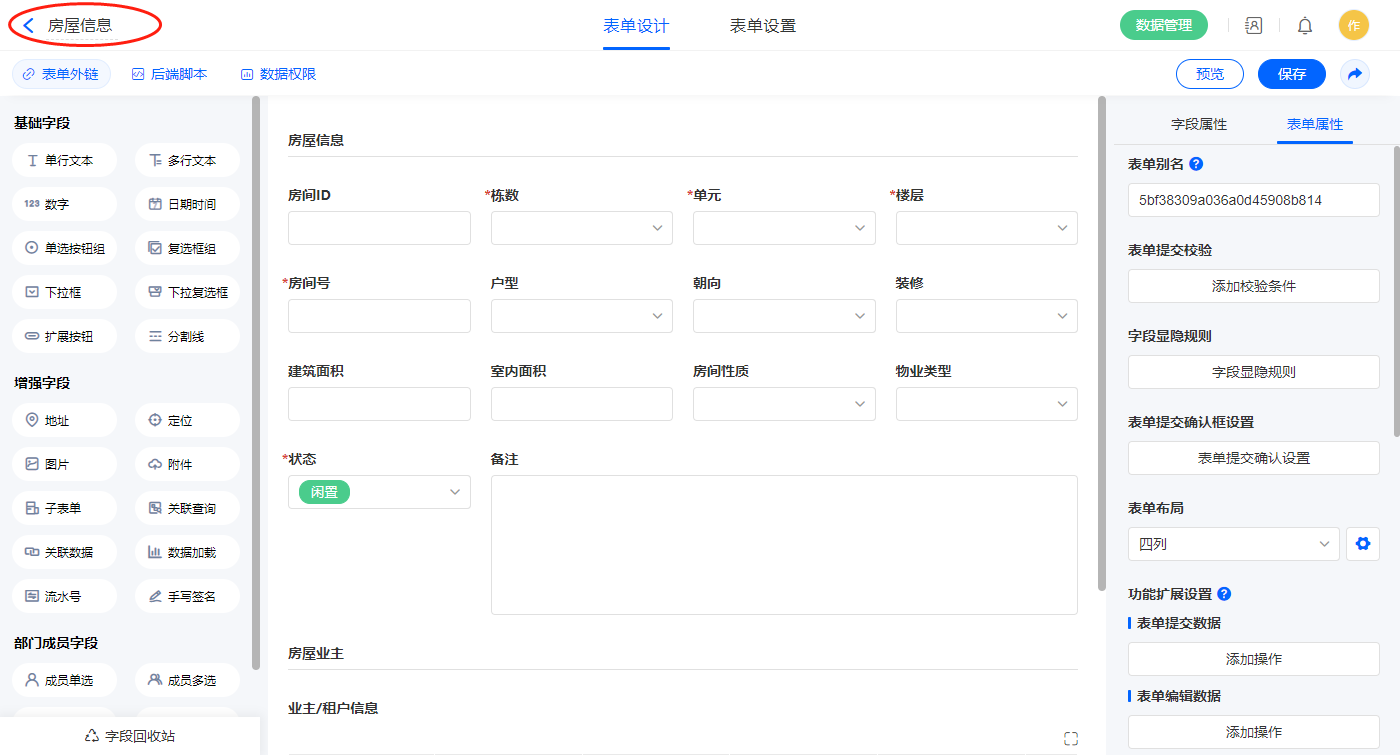This screenshot has height=755, width=1400.
Task: Click the form canvas vertical scrollbar
Action: tap(1102, 340)
